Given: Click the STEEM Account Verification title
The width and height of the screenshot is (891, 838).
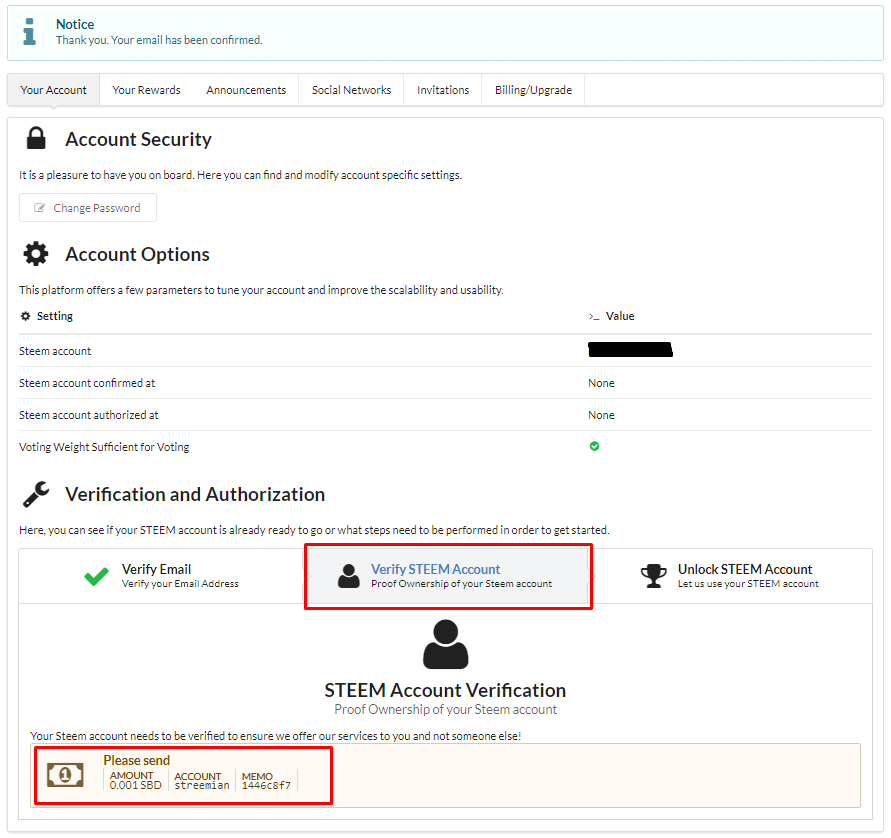Looking at the screenshot, I should (x=446, y=690).
